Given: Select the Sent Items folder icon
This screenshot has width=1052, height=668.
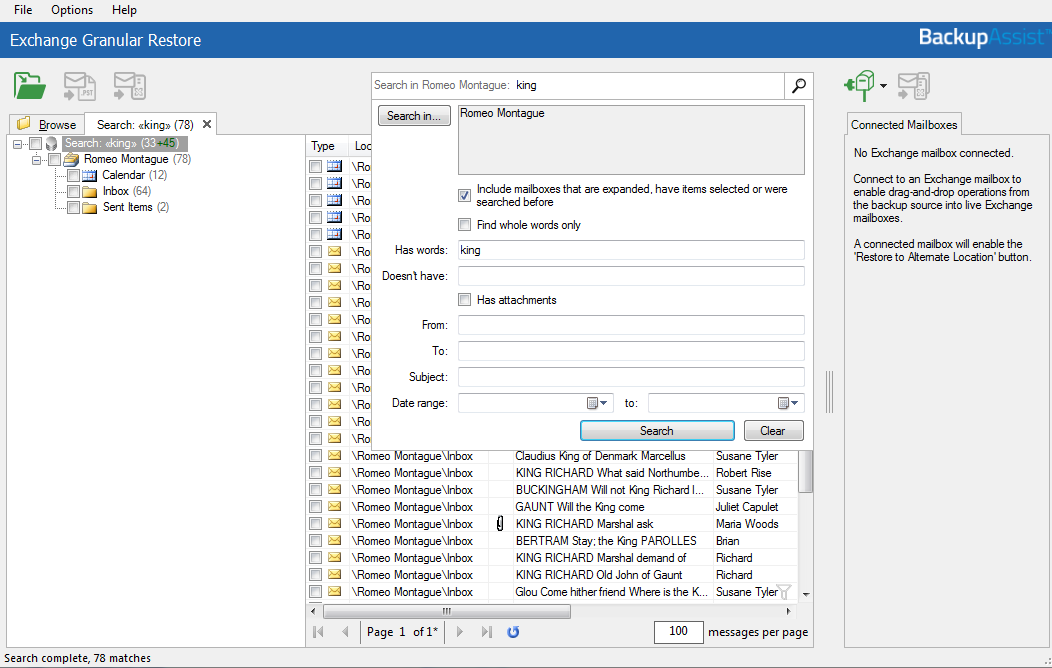Looking at the screenshot, I should (x=90, y=208).
